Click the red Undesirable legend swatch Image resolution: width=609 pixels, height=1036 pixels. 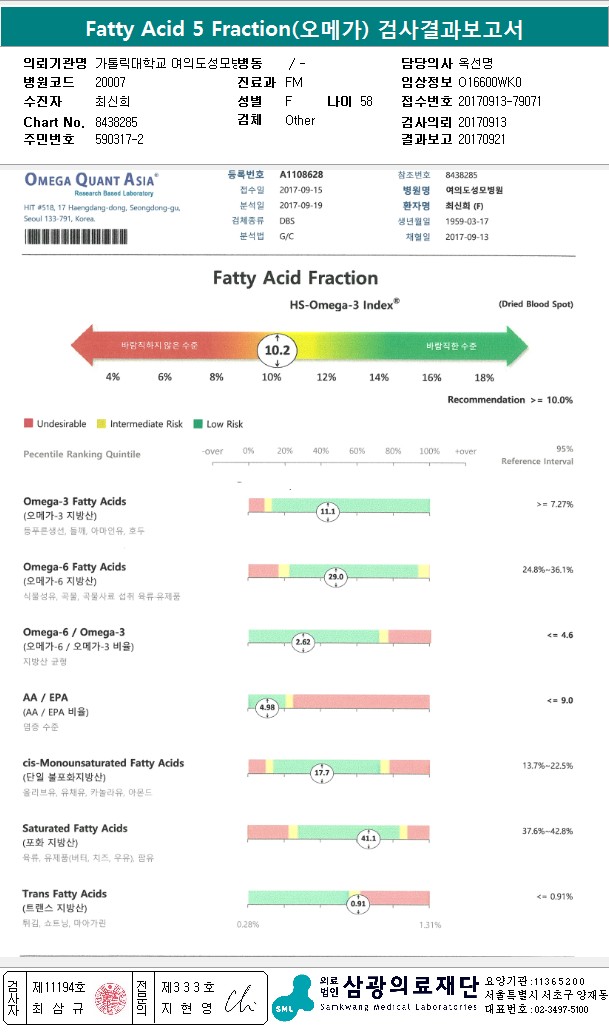click(x=28, y=424)
